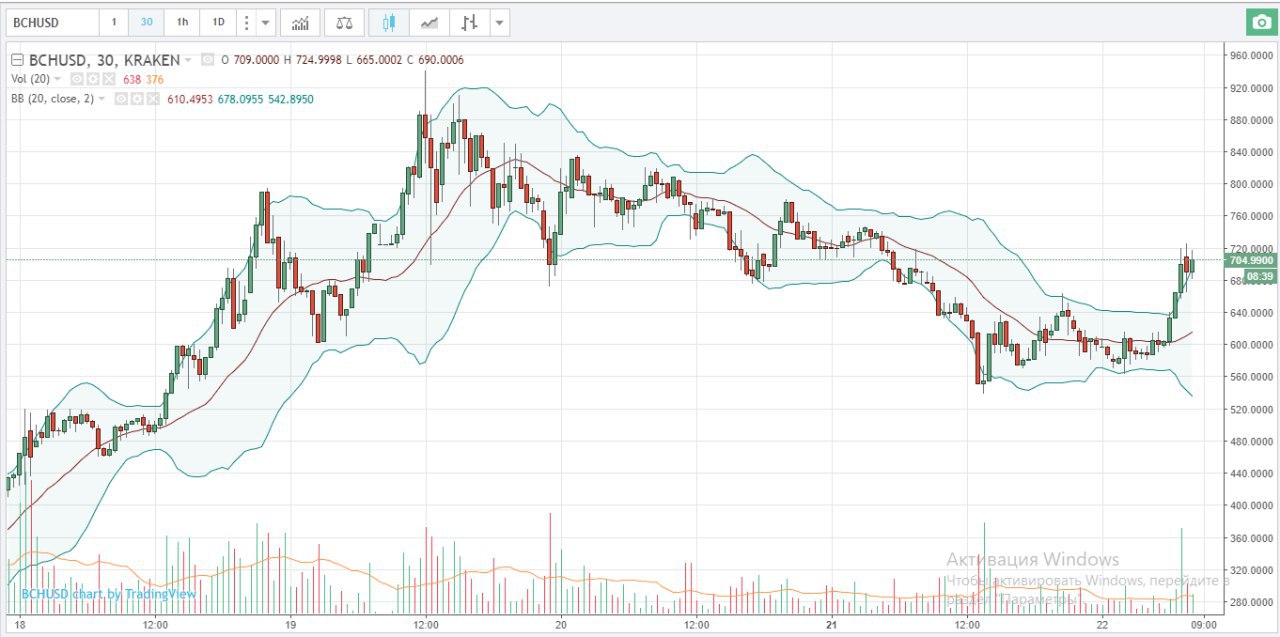Click date label 21 on time axis
Viewport: 1280px width, 637px height.
832,624
